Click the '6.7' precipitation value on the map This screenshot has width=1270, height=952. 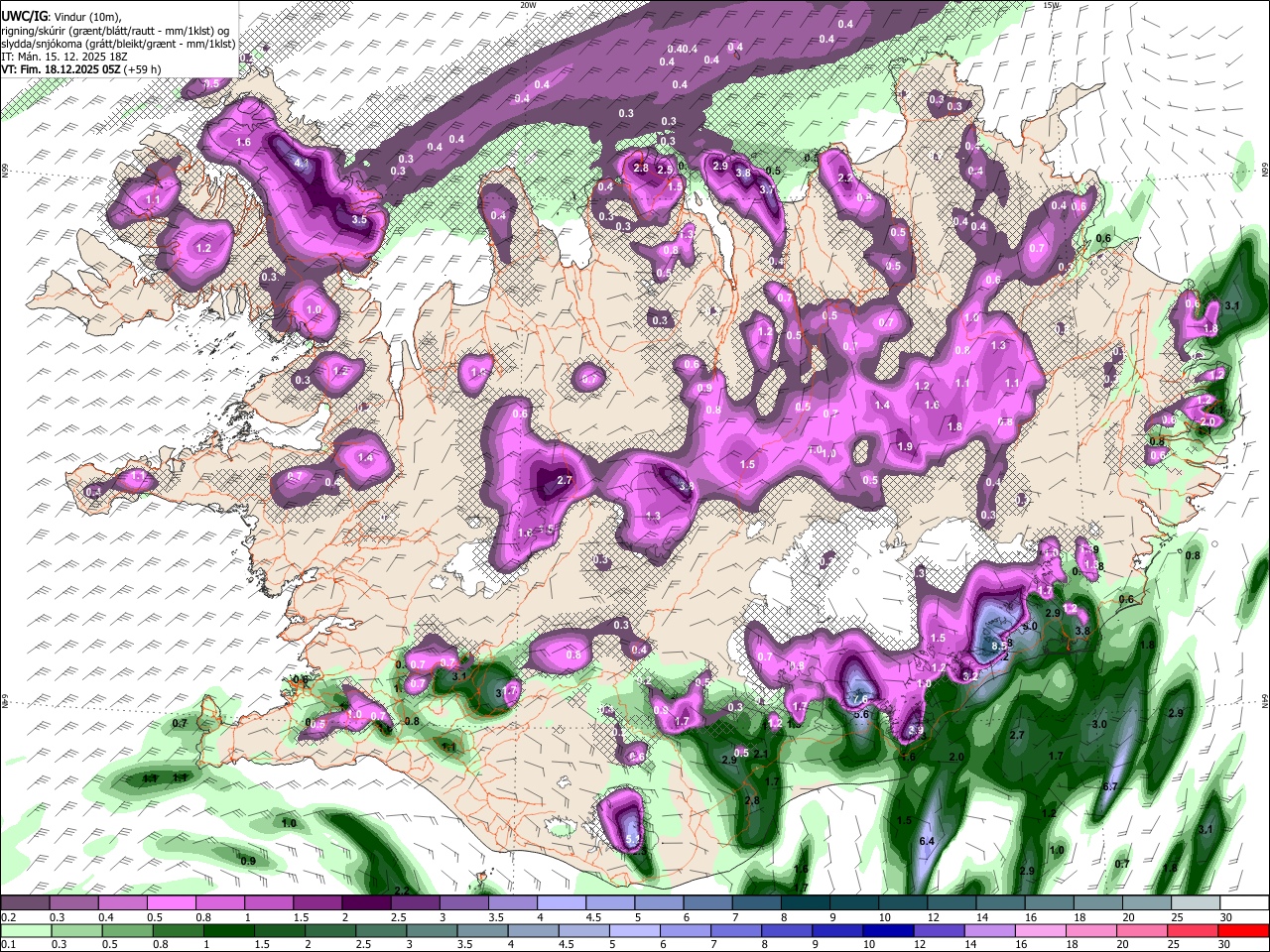tap(1110, 786)
